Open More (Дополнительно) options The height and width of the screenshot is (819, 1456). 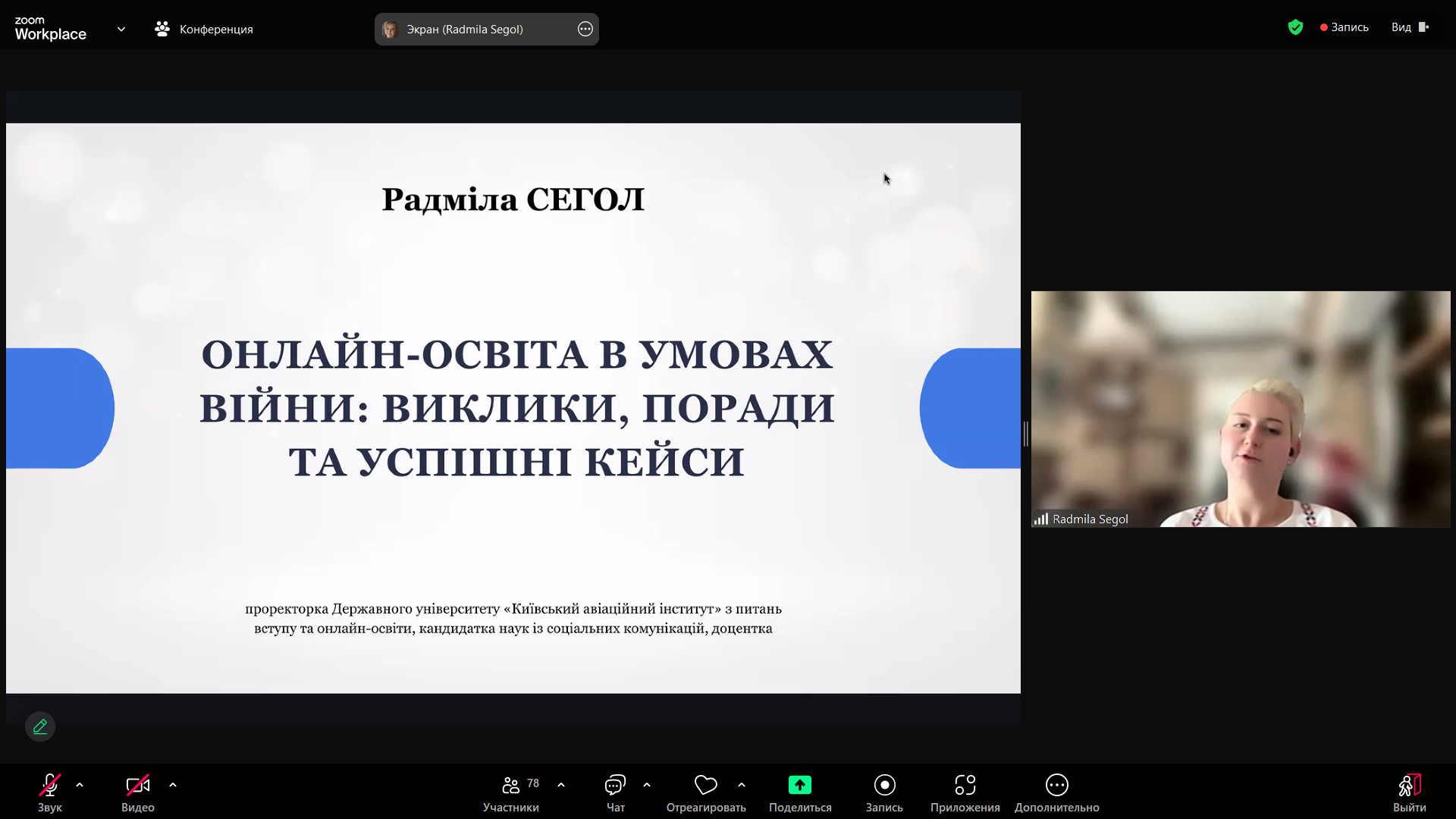tap(1056, 786)
